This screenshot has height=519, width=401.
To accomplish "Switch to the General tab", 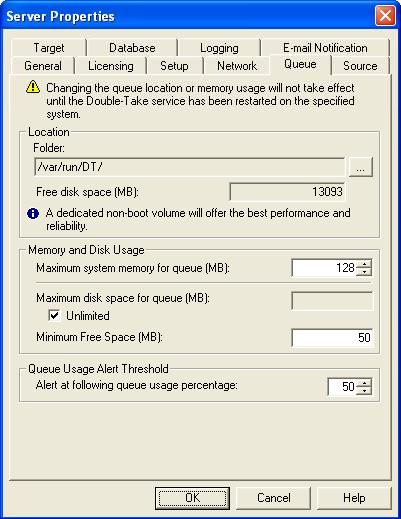I will [x=43, y=66].
